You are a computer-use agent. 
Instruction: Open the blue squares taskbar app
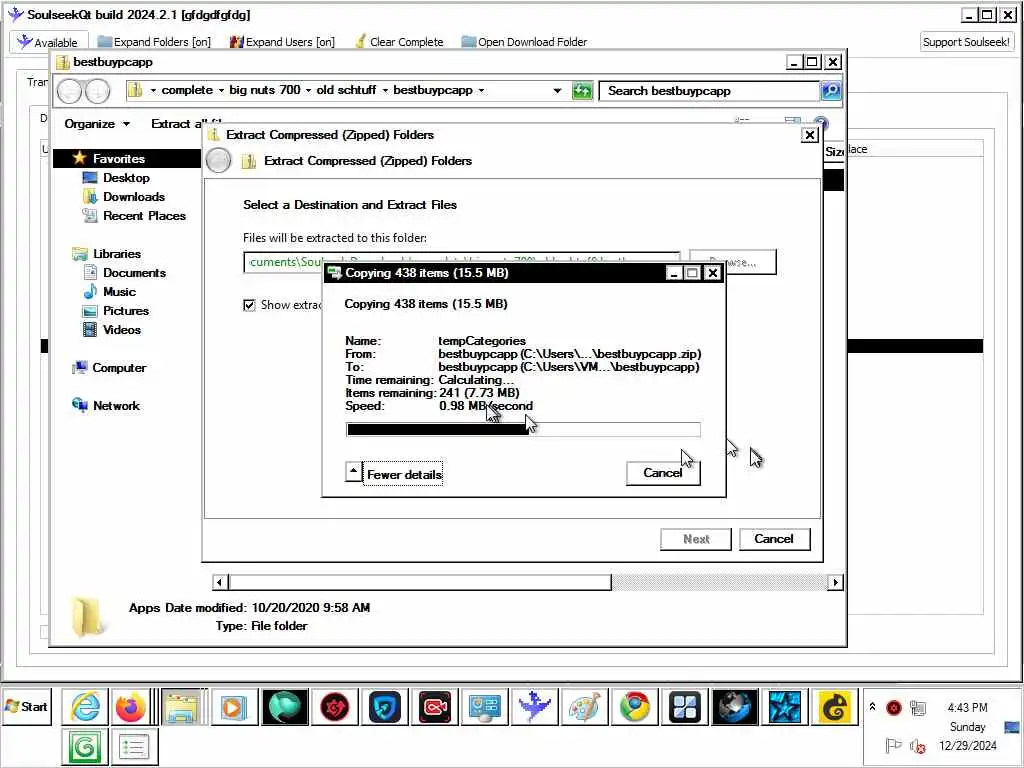pos(684,707)
